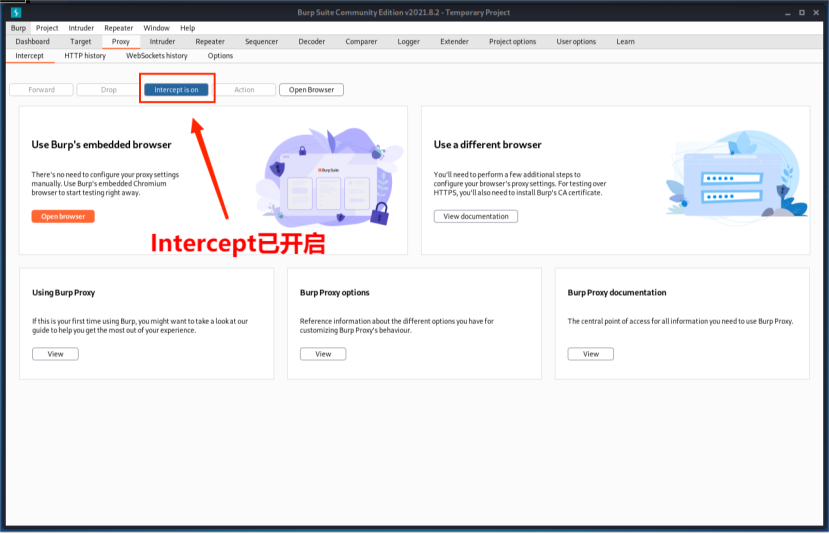The image size is (829, 534).
Task: Click the Use a different browser heading
Action: tap(487, 145)
